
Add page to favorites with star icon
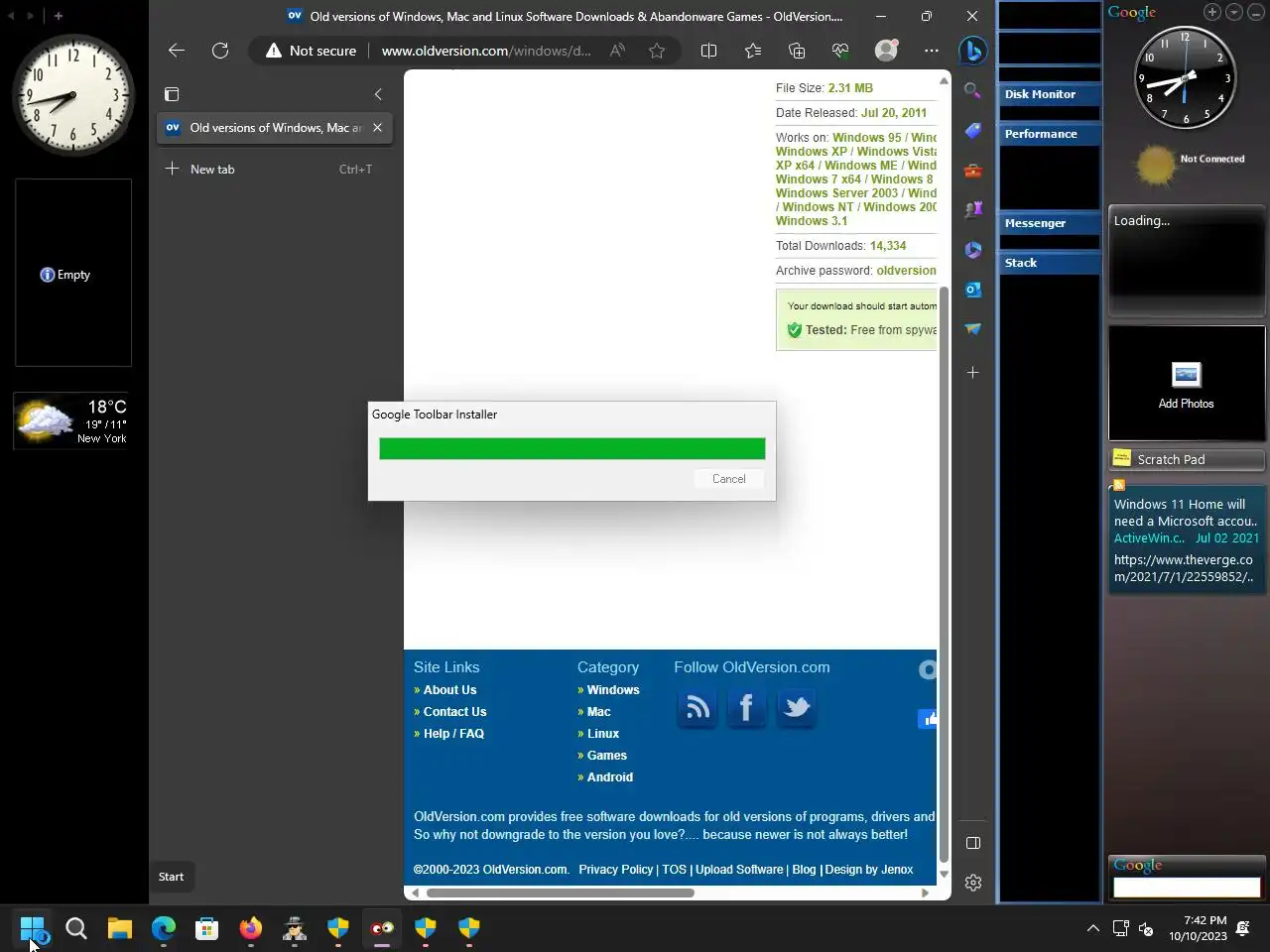657,51
